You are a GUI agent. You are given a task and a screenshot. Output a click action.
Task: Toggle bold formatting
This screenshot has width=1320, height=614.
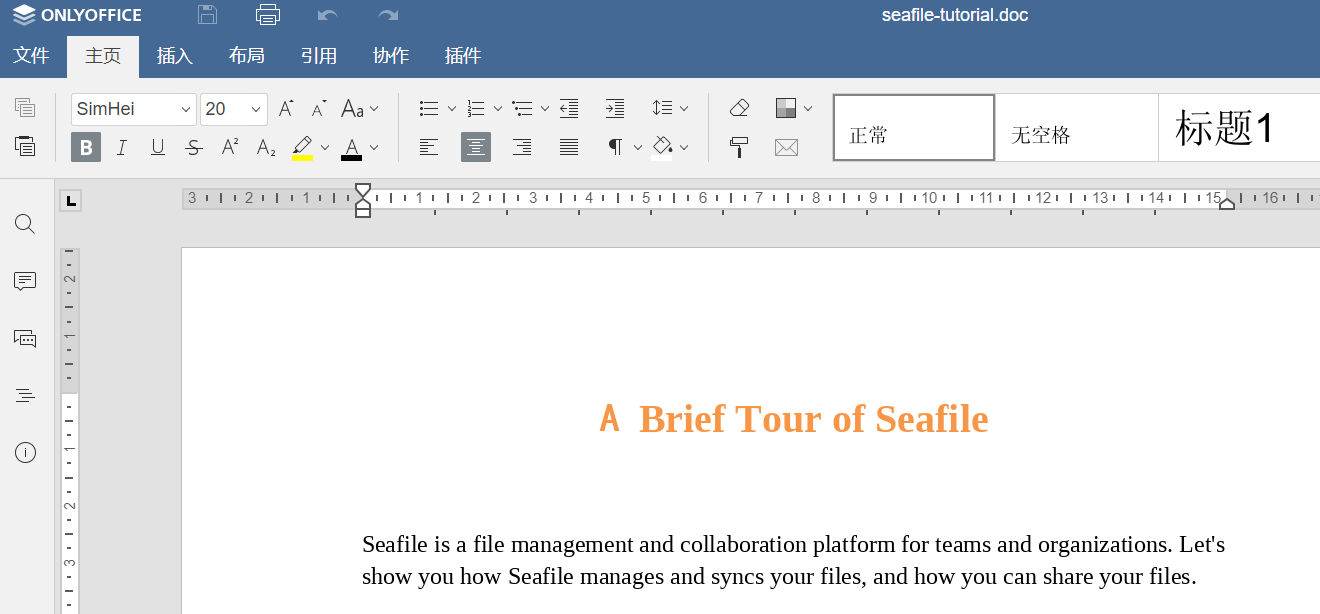pos(86,148)
